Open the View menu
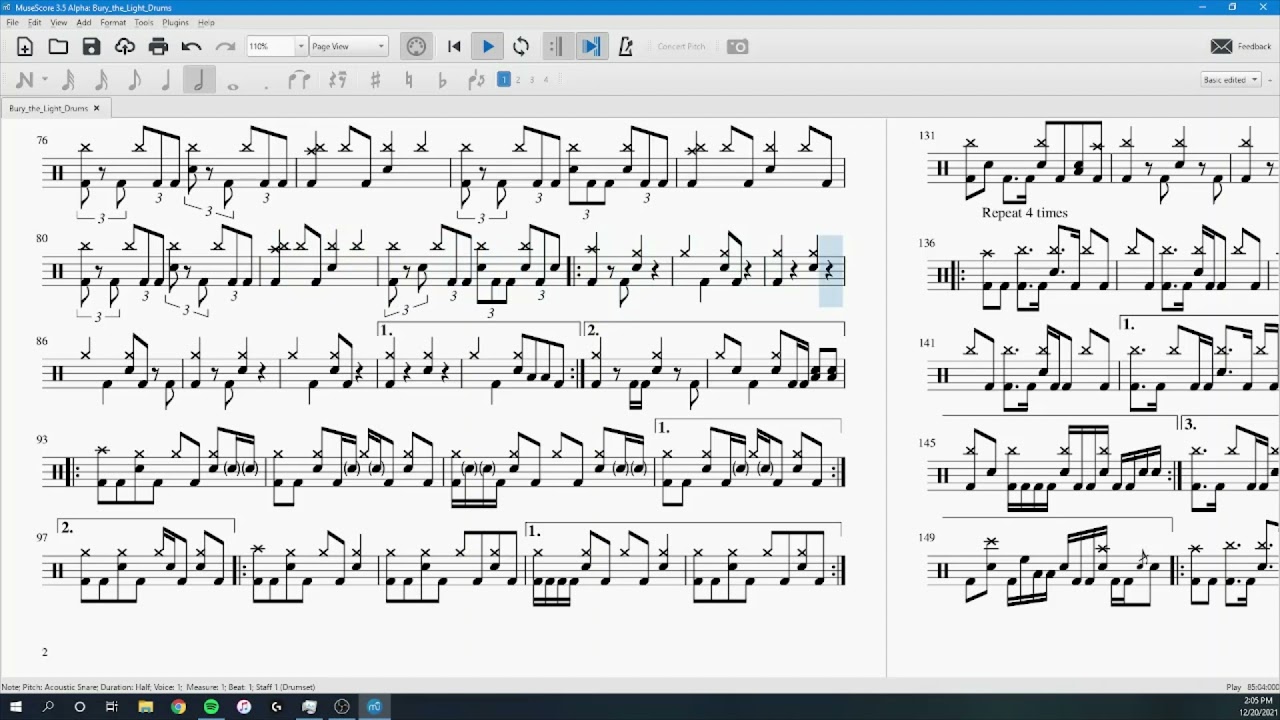The width and height of the screenshot is (1280, 720). pyautogui.click(x=59, y=22)
